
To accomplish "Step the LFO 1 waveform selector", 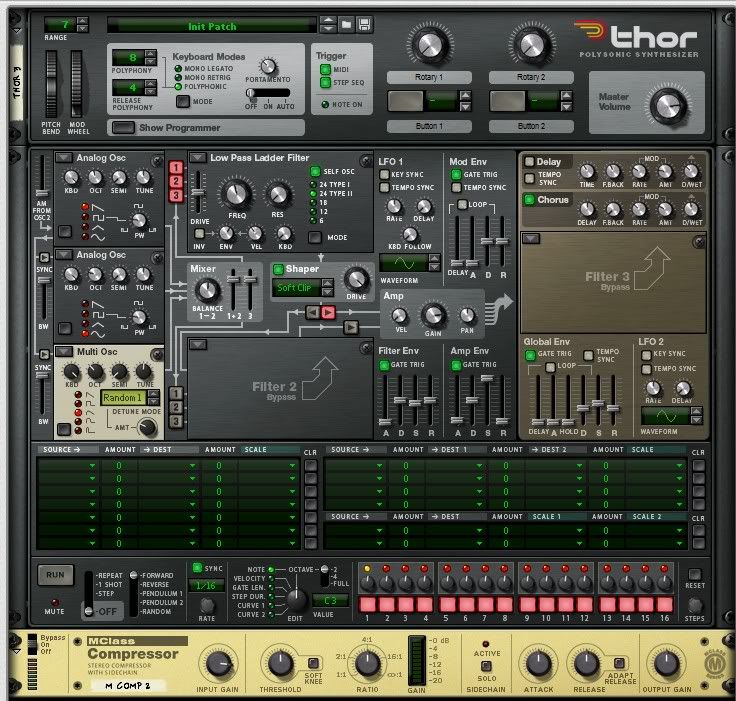I will [435, 263].
